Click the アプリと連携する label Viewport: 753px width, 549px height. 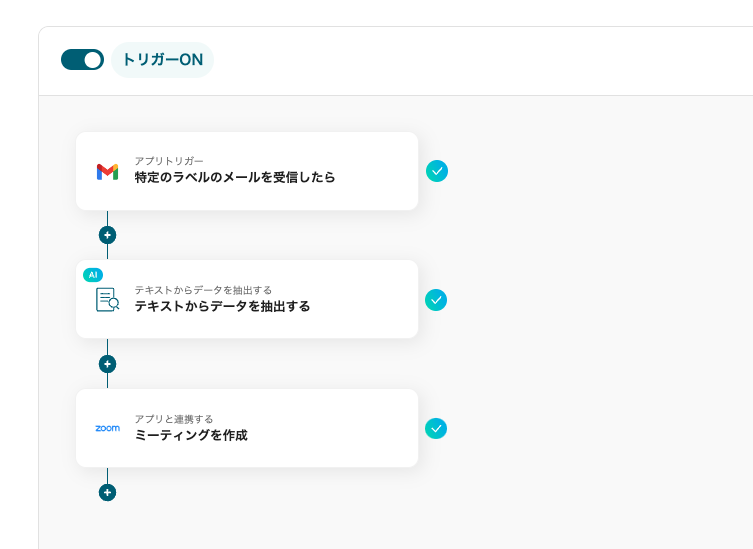pos(174,419)
